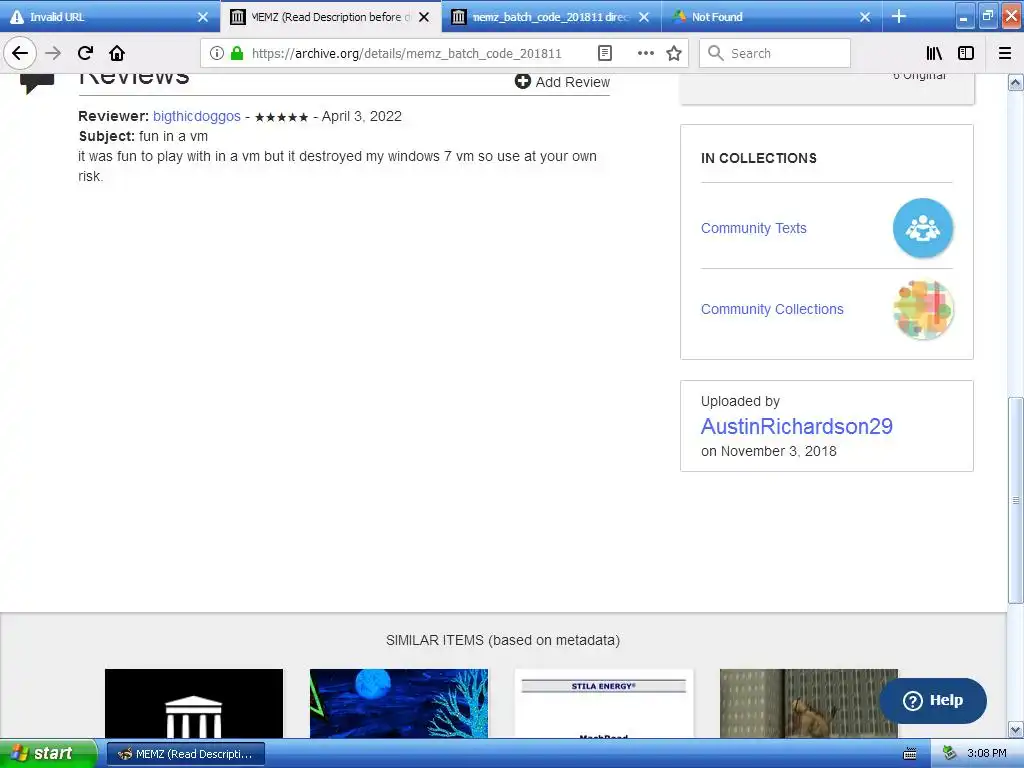Click the five-star review rating
The image size is (1024, 768).
point(281,117)
